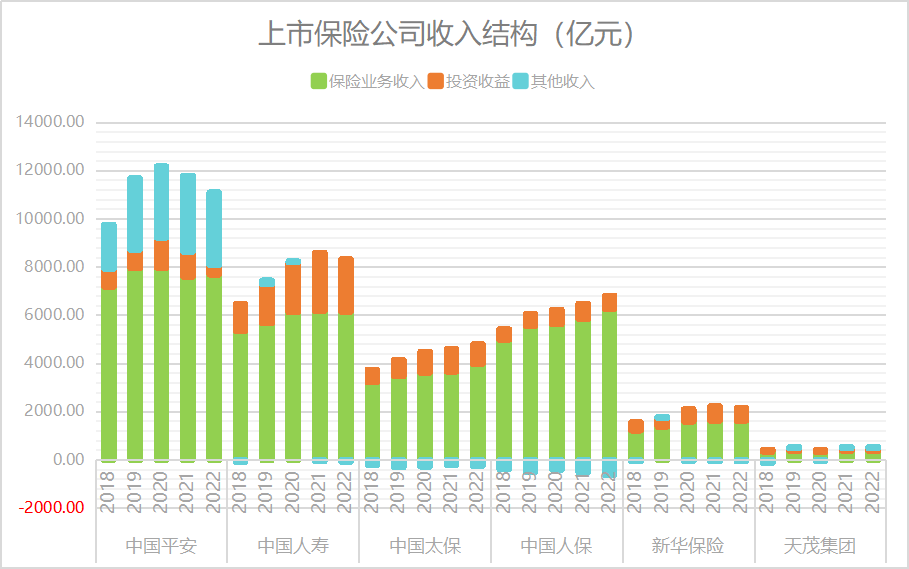Click 中国人保 2021 negative cyan segment
The image size is (909, 569).
tap(583, 468)
